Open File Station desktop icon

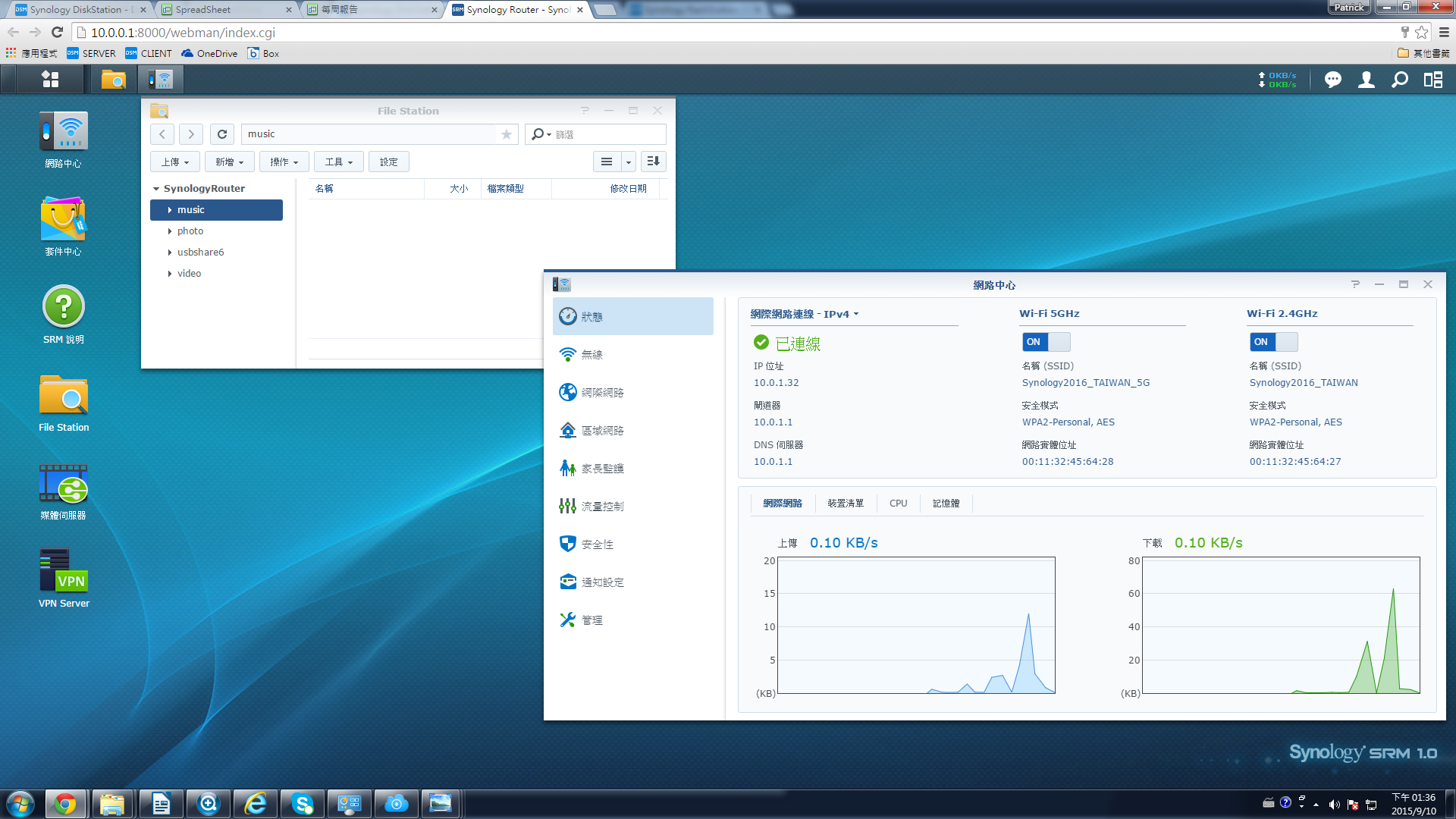tap(63, 403)
